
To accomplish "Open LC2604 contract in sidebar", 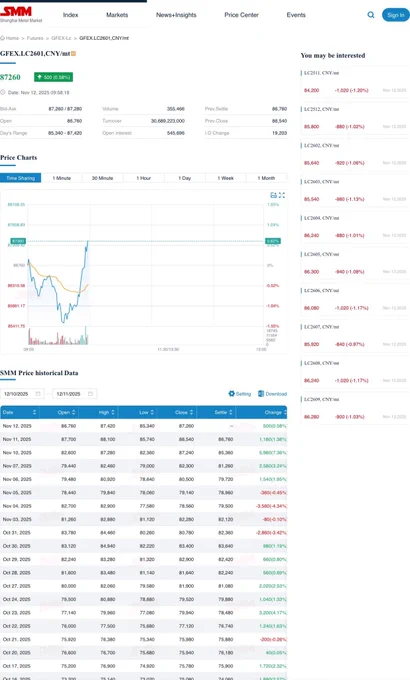I will click(x=321, y=218).
